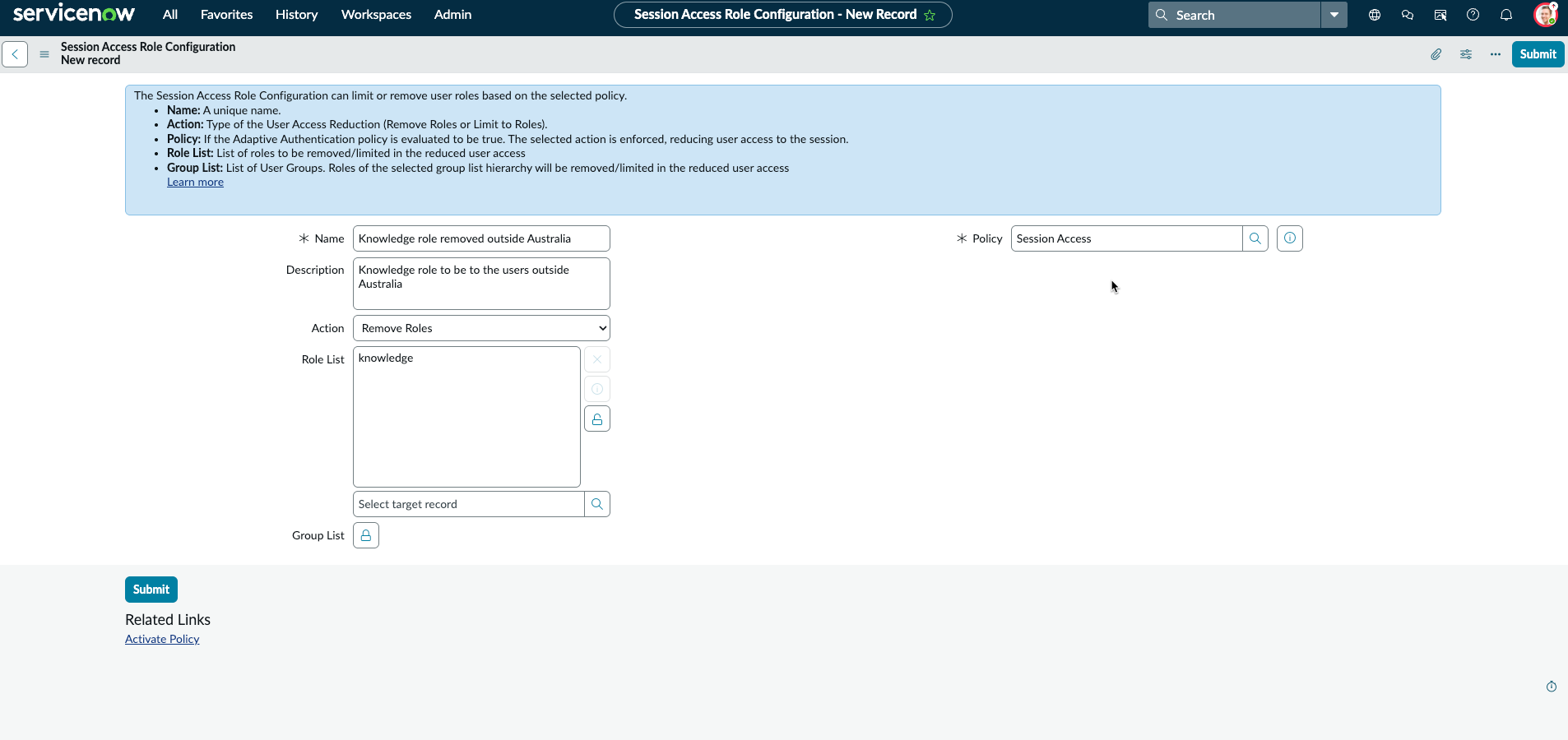1568x740 pixels.
Task: Select the knowledge entry in Role List
Action: click(386, 358)
